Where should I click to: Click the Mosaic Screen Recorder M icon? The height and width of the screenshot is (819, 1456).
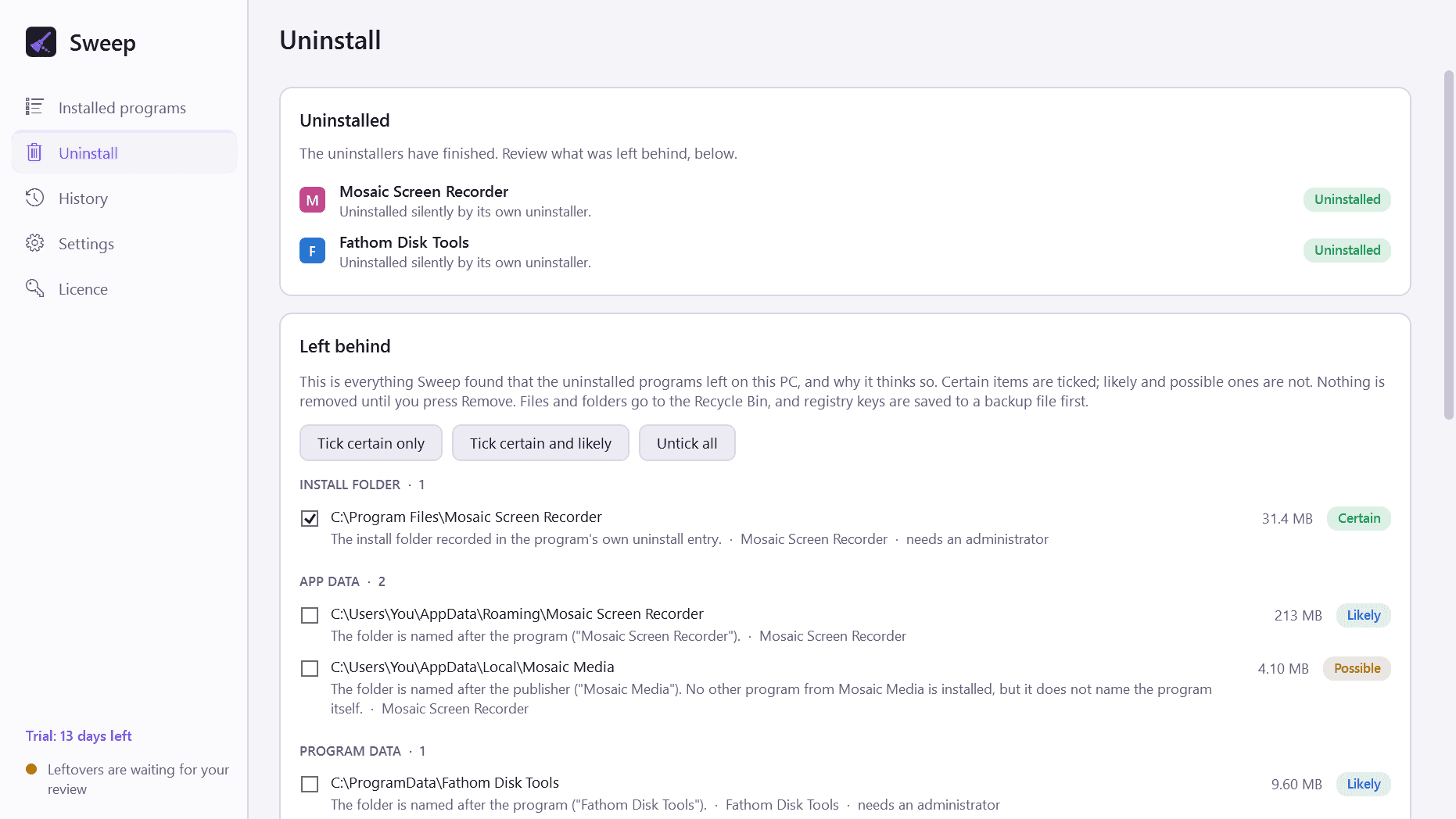312,200
